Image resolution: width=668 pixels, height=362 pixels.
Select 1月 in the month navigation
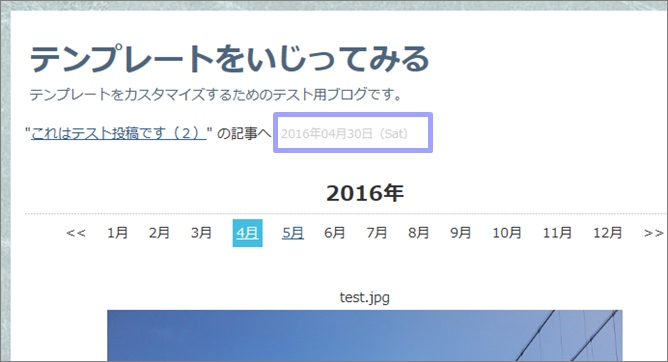[x=117, y=233]
